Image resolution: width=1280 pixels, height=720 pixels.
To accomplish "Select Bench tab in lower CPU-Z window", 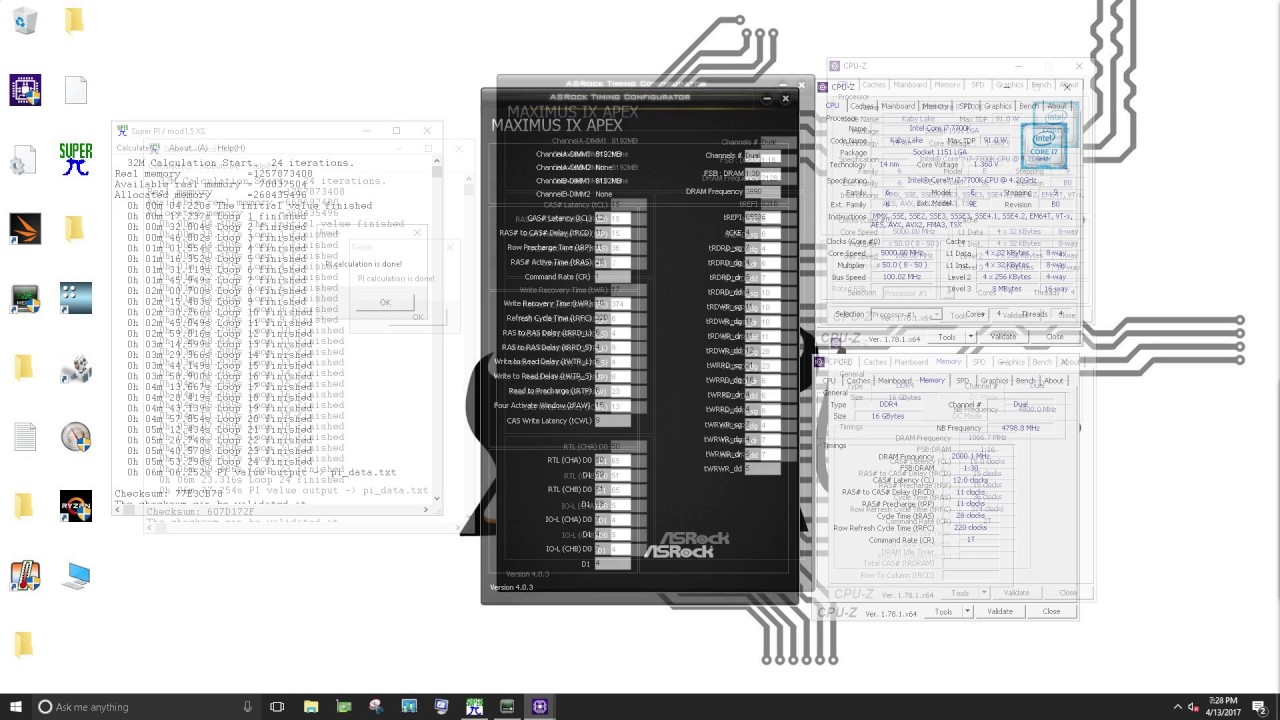I will pos(1025,381).
